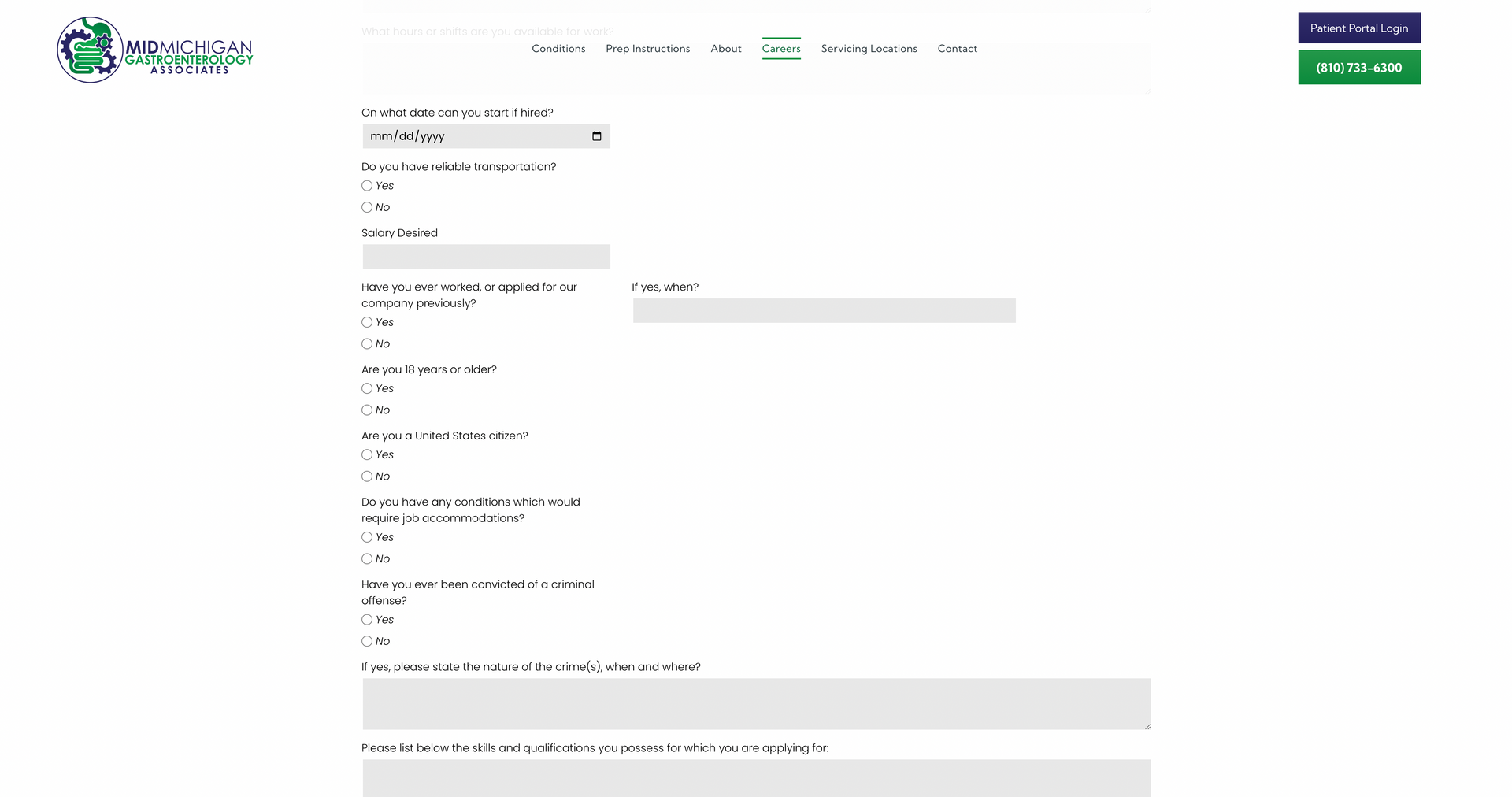Image resolution: width=1512 pixels, height=797 pixels.
Task: Select Yes for United States citizen
Action: point(367,454)
